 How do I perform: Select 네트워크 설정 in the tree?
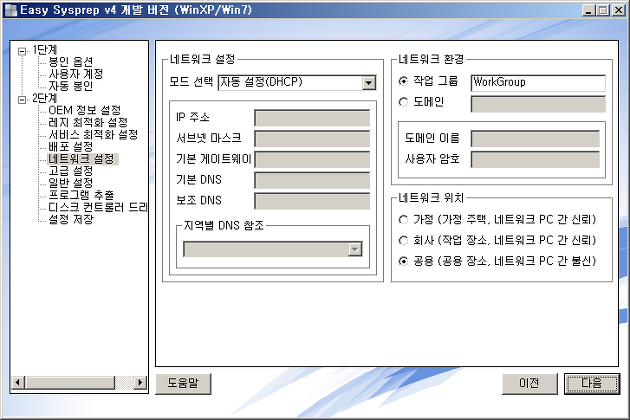[x=82, y=159]
